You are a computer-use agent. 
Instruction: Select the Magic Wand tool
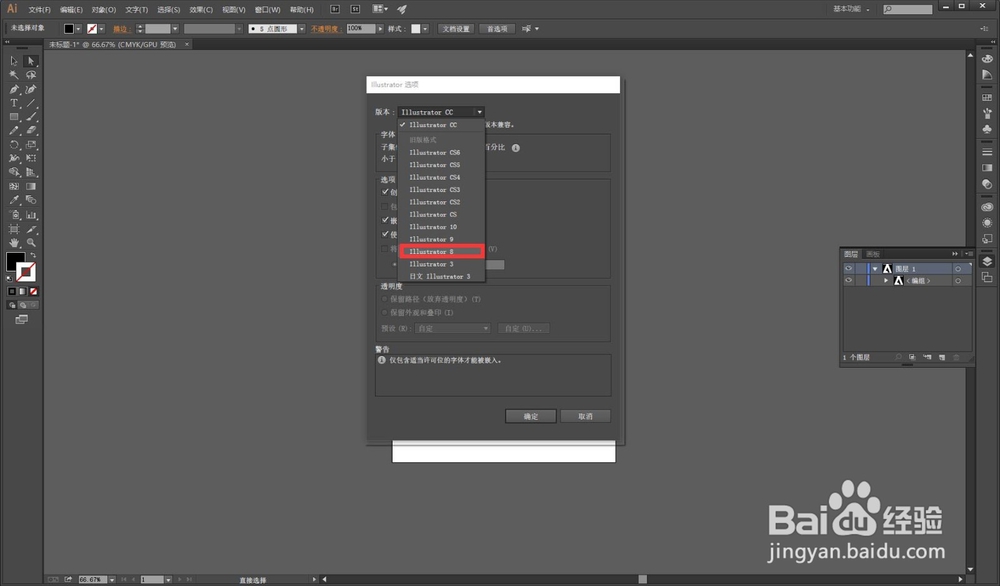tap(14, 75)
